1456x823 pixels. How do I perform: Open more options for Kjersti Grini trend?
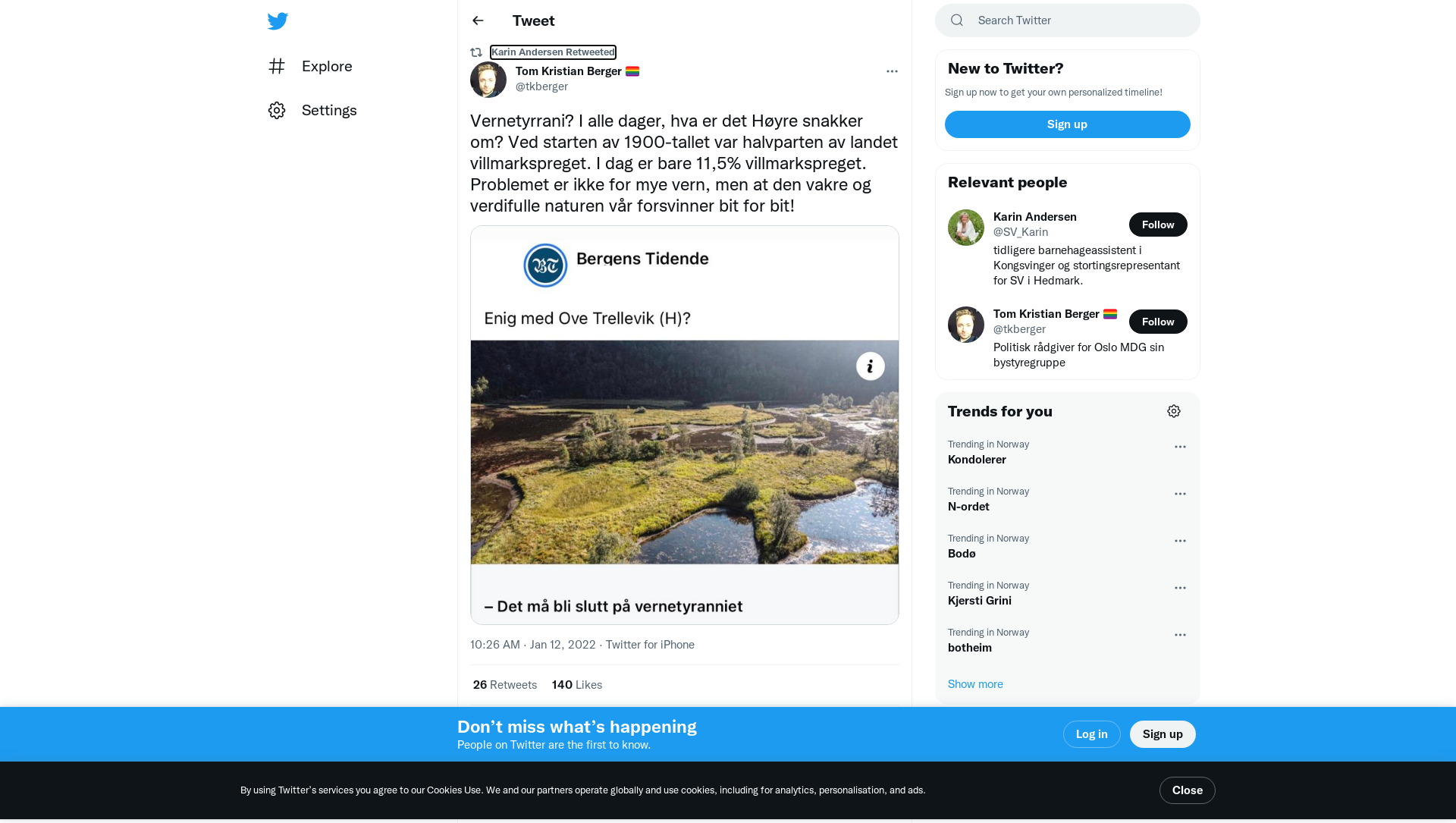pos(1180,588)
